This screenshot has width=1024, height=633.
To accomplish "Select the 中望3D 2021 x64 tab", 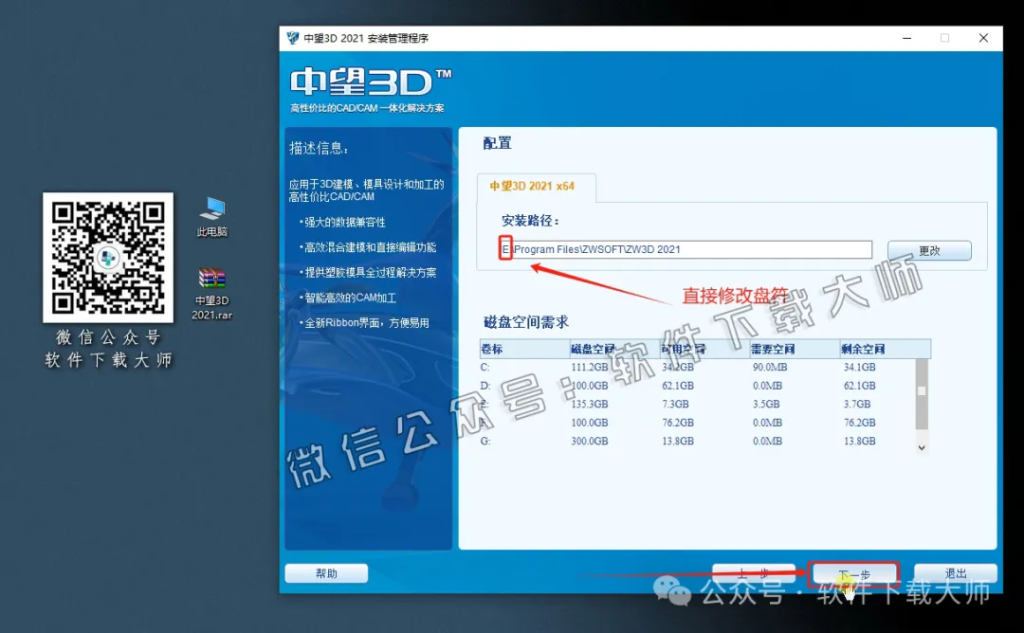I will point(532,186).
